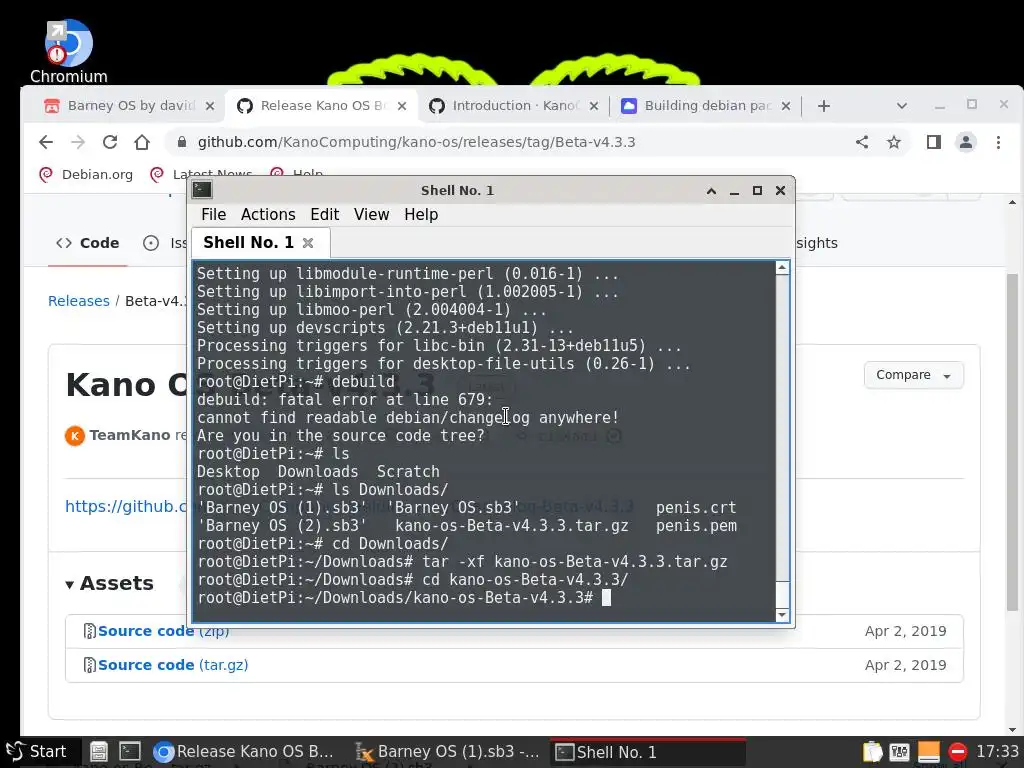Click the terminal icon in Shell title bar
The height and width of the screenshot is (768, 1024).
202,190
